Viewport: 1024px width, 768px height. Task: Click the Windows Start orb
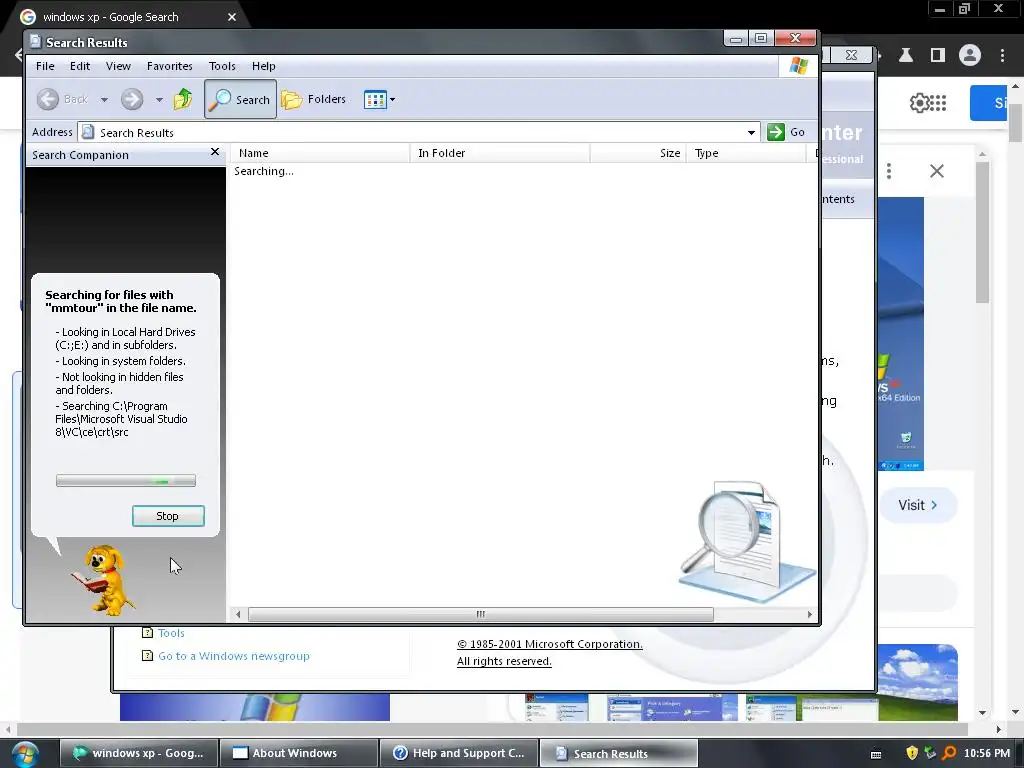(x=25, y=754)
